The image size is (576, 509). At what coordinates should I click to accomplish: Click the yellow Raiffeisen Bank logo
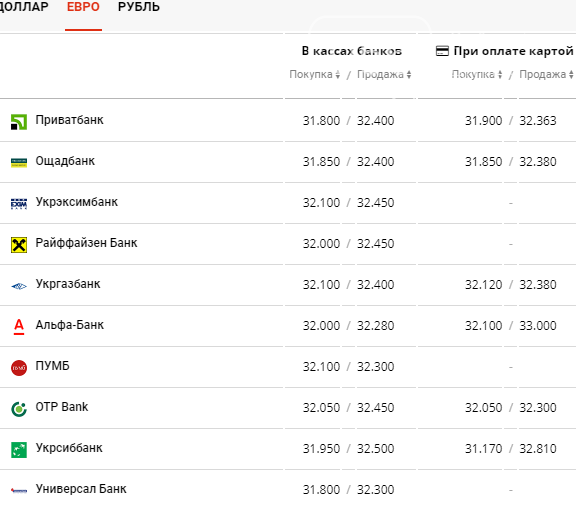point(19,245)
